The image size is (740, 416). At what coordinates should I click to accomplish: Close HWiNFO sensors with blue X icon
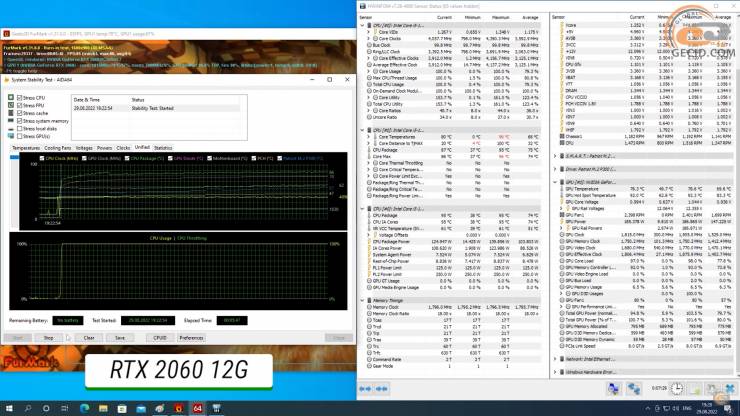pos(730,389)
